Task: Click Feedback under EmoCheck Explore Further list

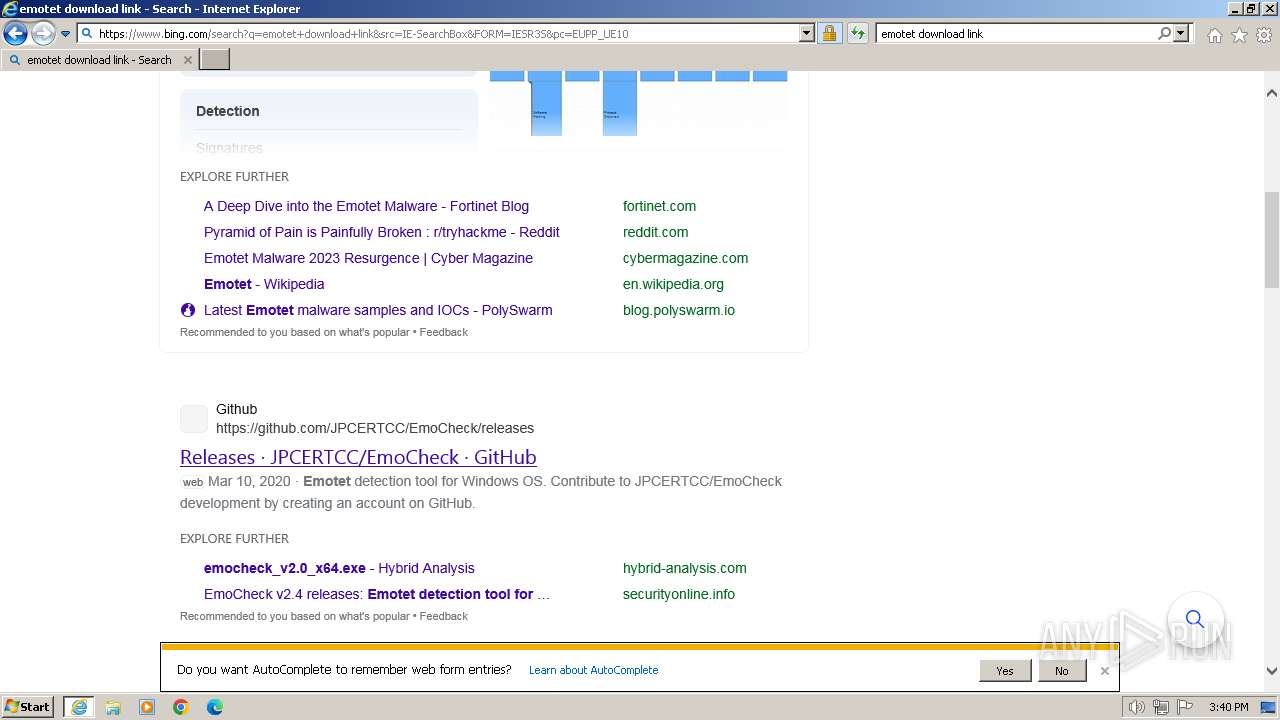Action: click(x=443, y=616)
